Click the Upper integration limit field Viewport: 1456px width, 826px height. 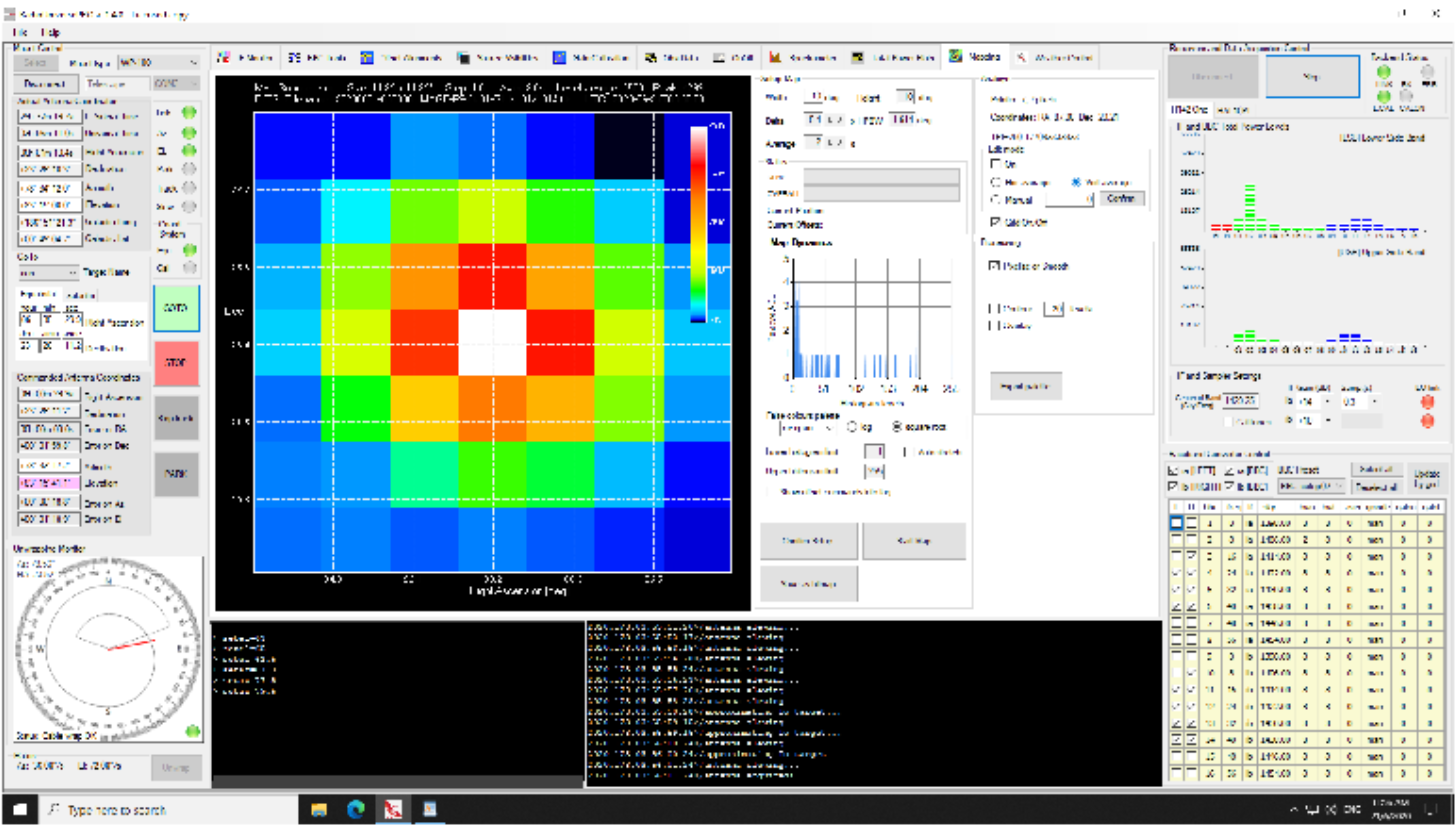(873, 471)
